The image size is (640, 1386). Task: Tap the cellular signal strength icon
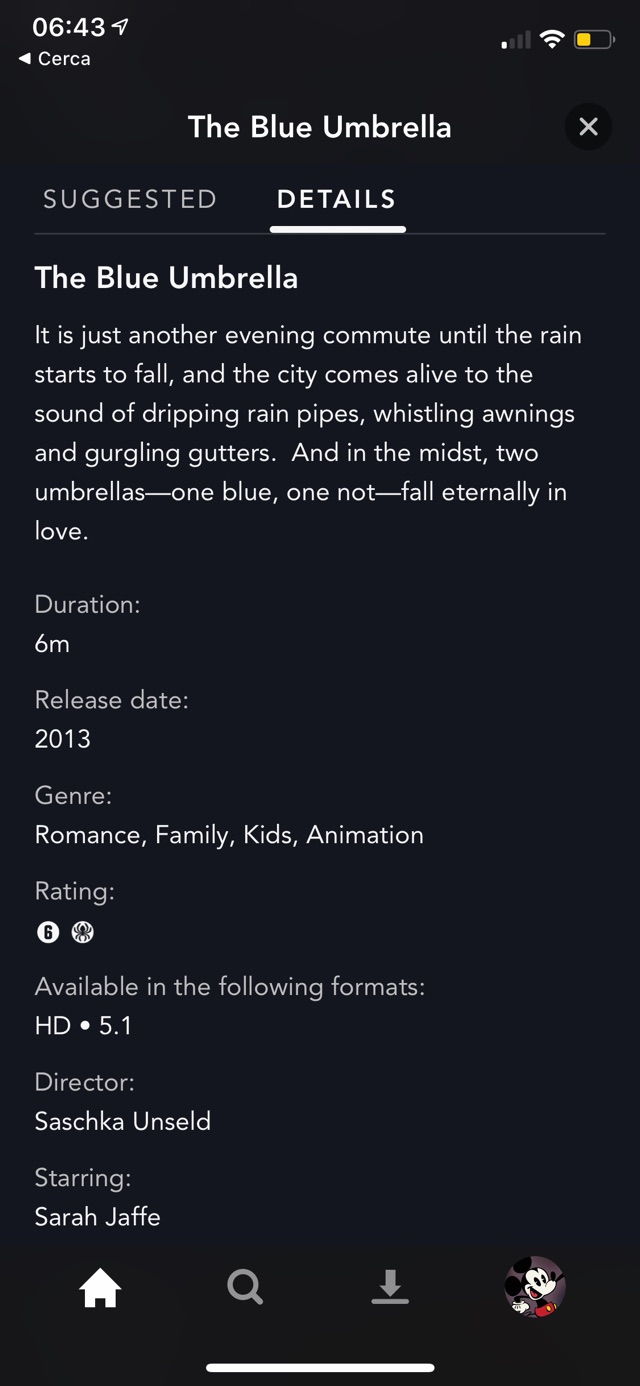pyautogui.click(x=516, y=41)
